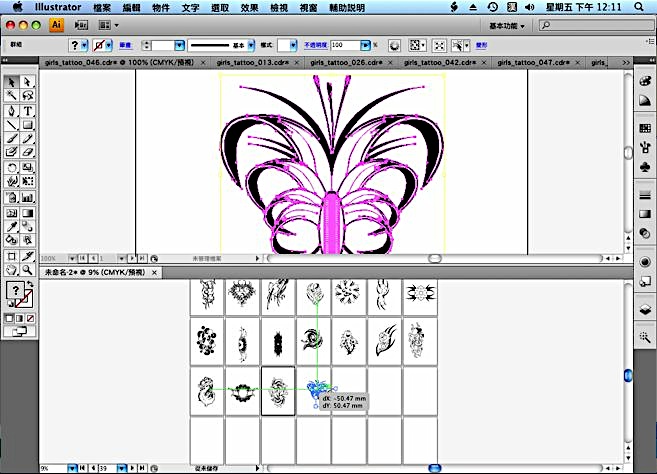Set paint mode to Gradient
This screenshot has height=474, width=657.
pos(19,319)
